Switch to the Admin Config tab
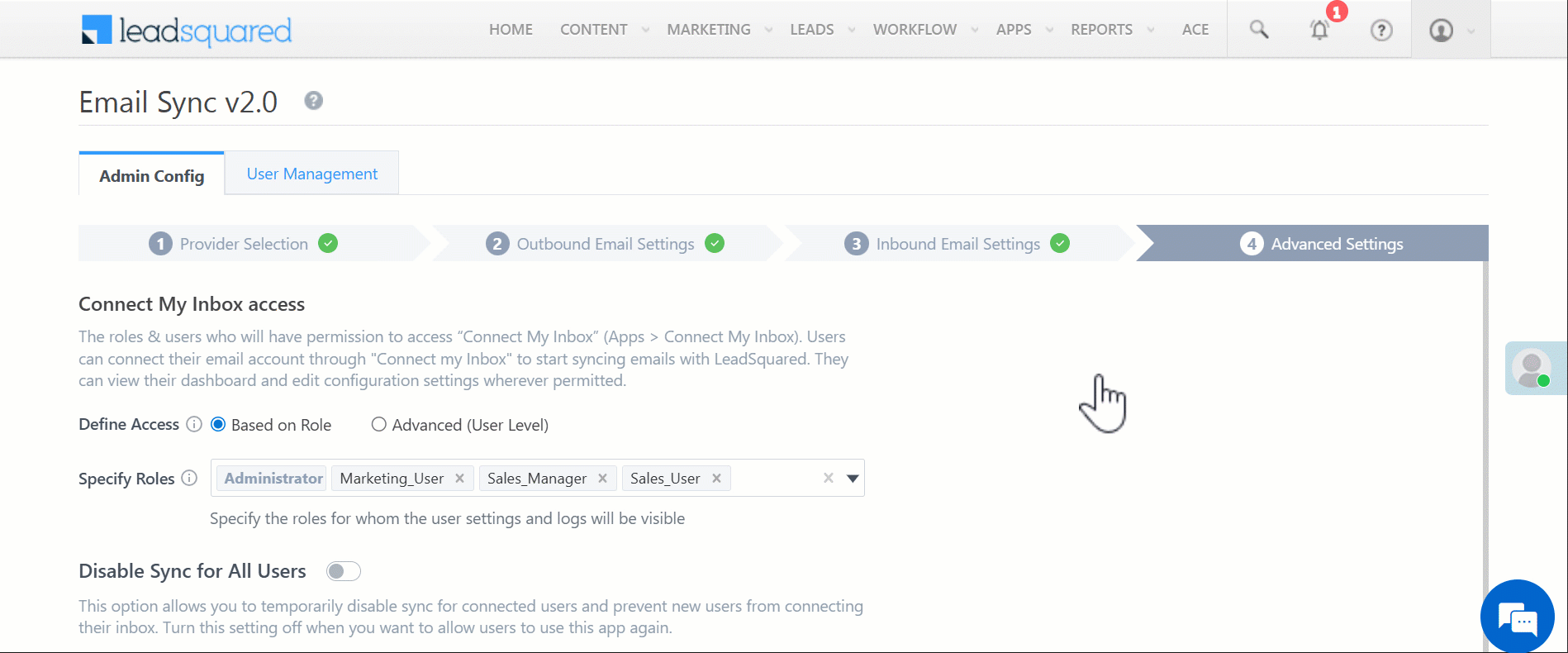 pos(152,175)
